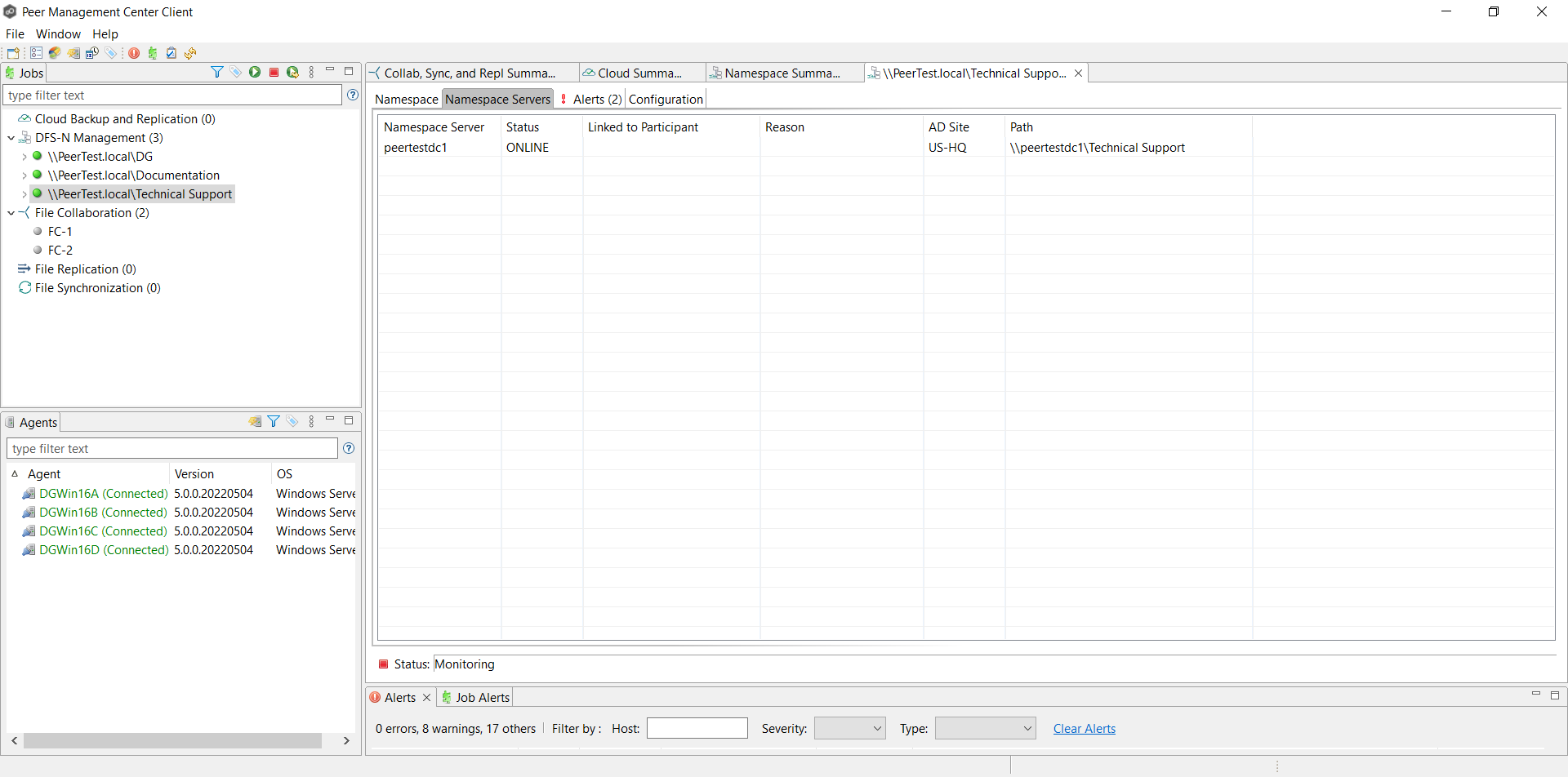Image resolution: width=1568 pixels, height=777 pixels.
Task: Click the lightning server icon in main toolbar
Action: coord(73,53)
